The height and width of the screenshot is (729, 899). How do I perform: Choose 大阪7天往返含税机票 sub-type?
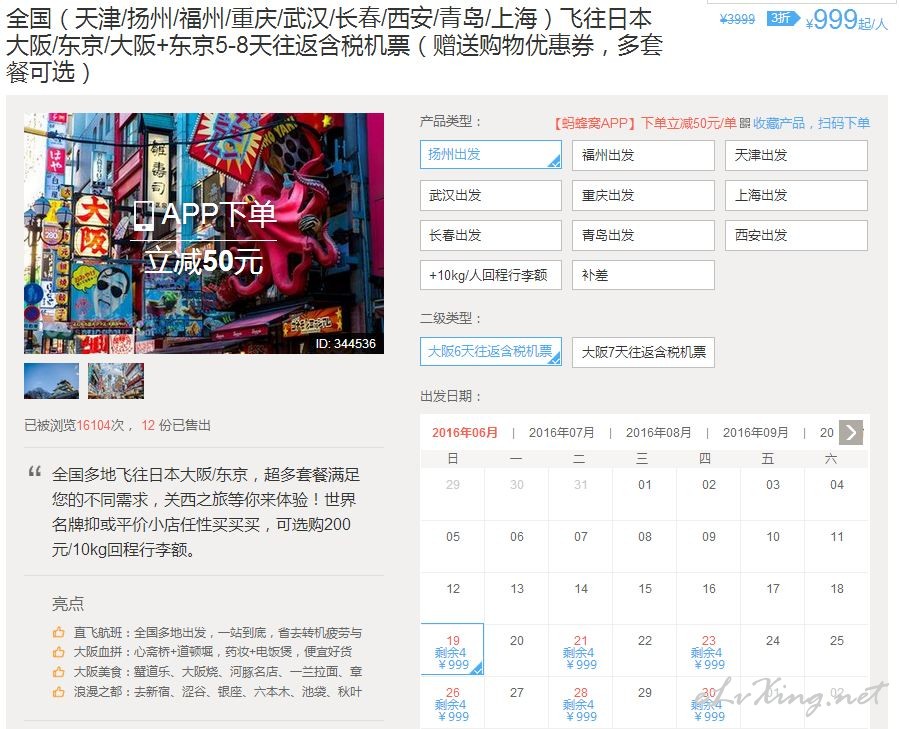[x=643, y=352]
